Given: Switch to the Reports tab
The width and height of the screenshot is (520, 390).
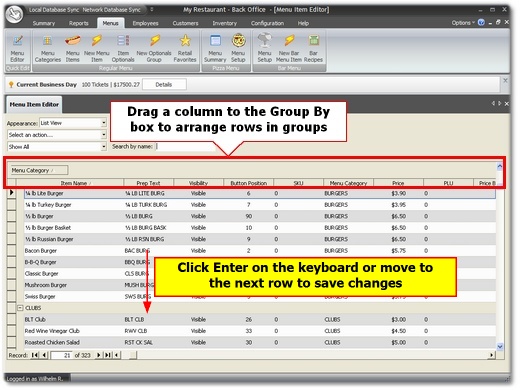Looking at the screenshot, I should (79, 23).
